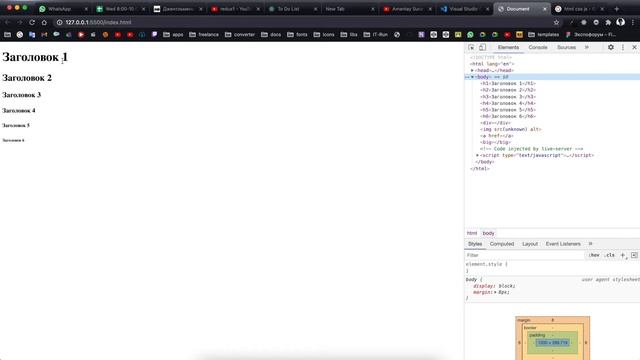Toggle the .cls element classes panel

[x=610, y=255]
